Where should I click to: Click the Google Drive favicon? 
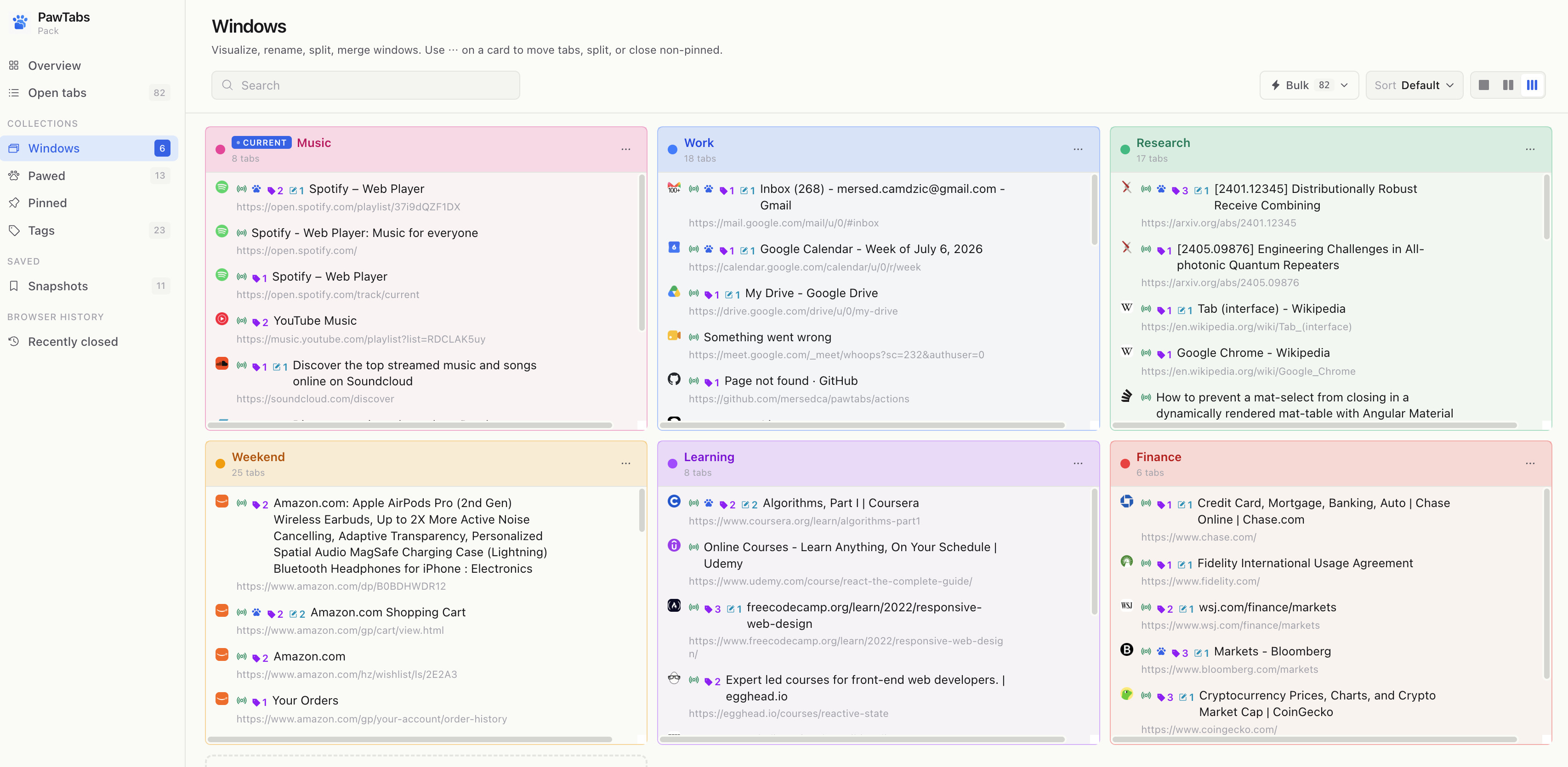coord(674,291)
